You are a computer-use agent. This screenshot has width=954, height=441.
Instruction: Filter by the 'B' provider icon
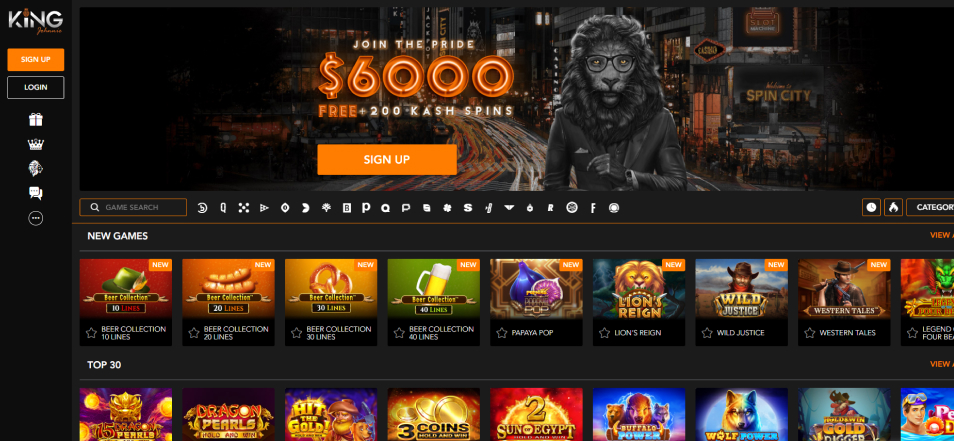[x=347, y=208]
